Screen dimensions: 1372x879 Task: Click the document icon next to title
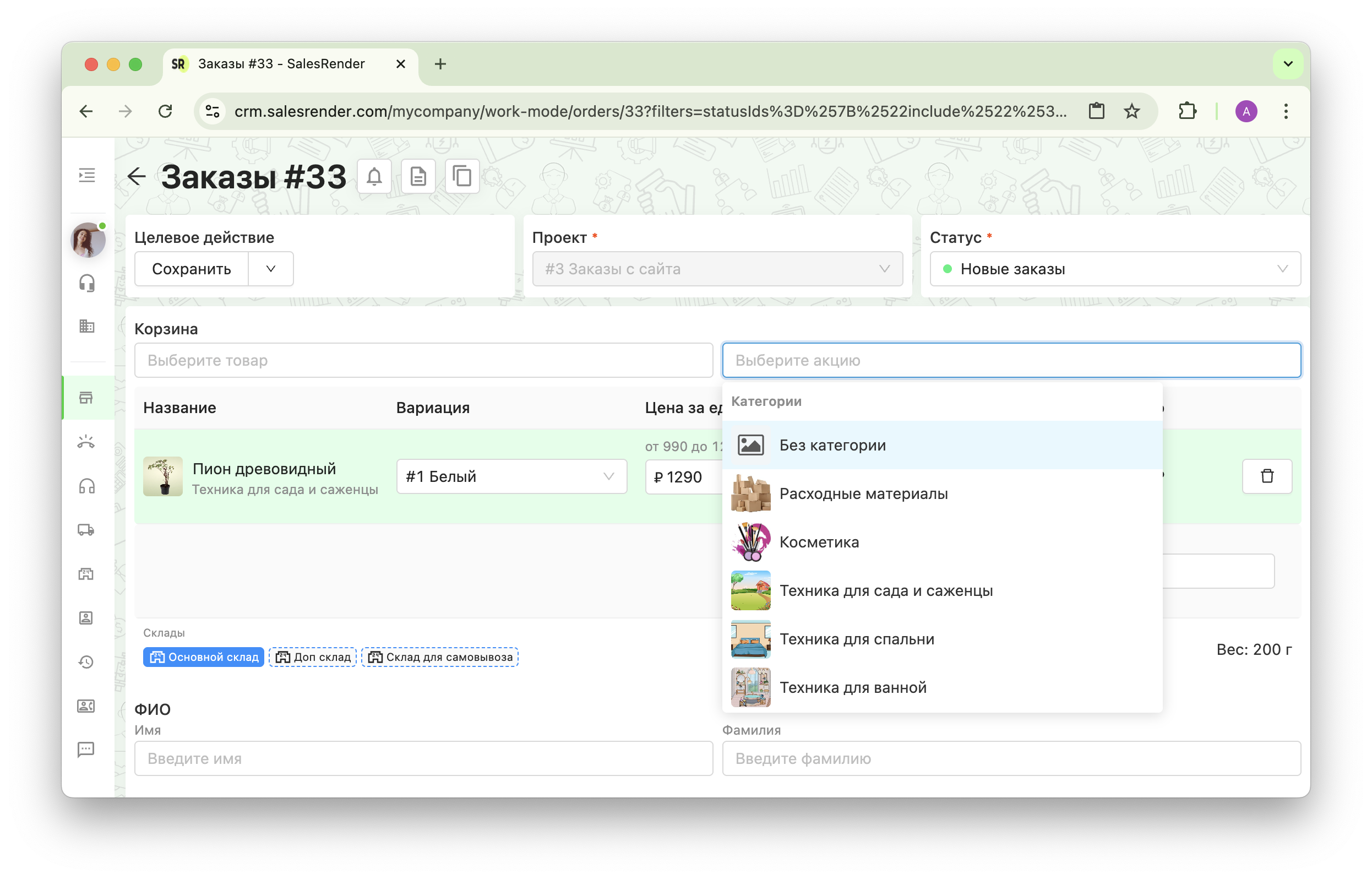click(419, 177)
